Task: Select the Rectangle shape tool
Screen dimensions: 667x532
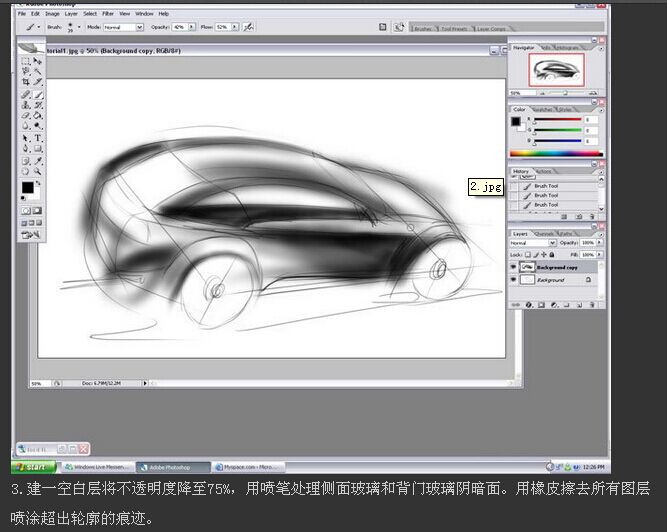Action: (38, 148)
